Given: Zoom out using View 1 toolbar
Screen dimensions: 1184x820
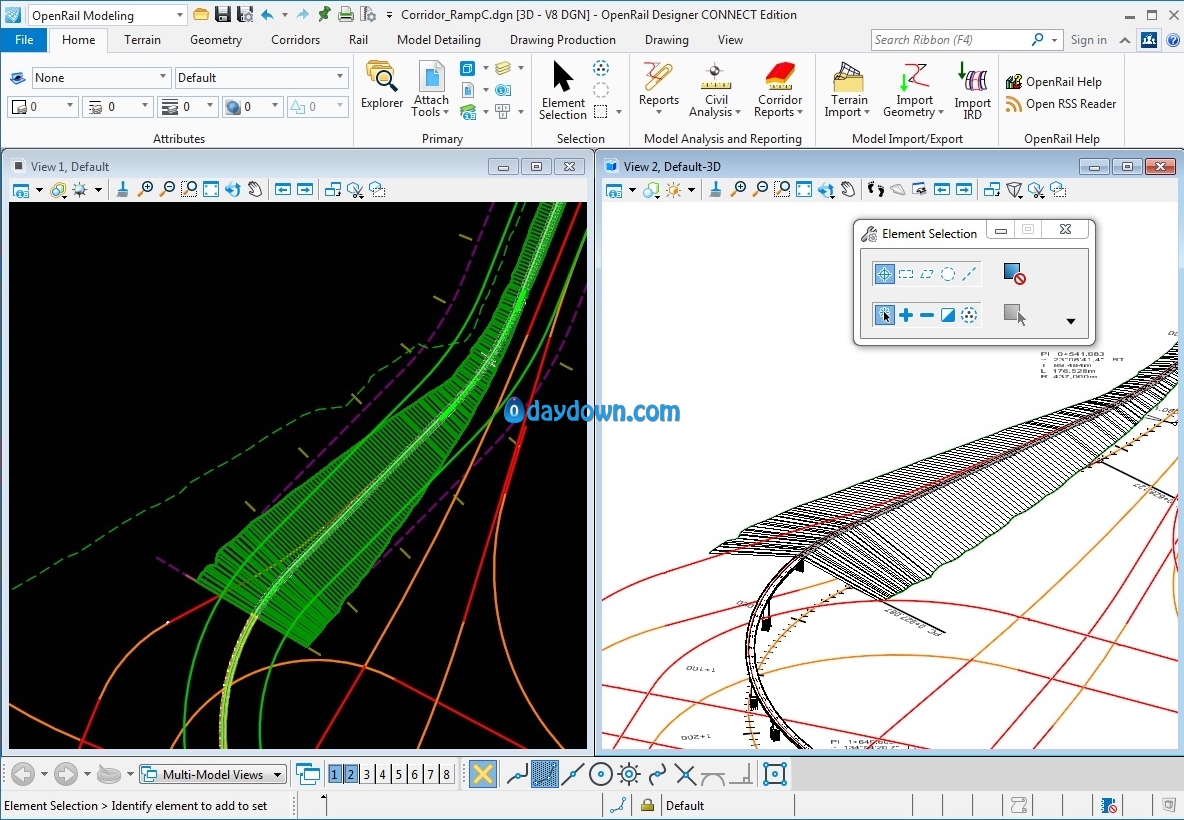Looking at the screenshot, I should click(168, 190).
